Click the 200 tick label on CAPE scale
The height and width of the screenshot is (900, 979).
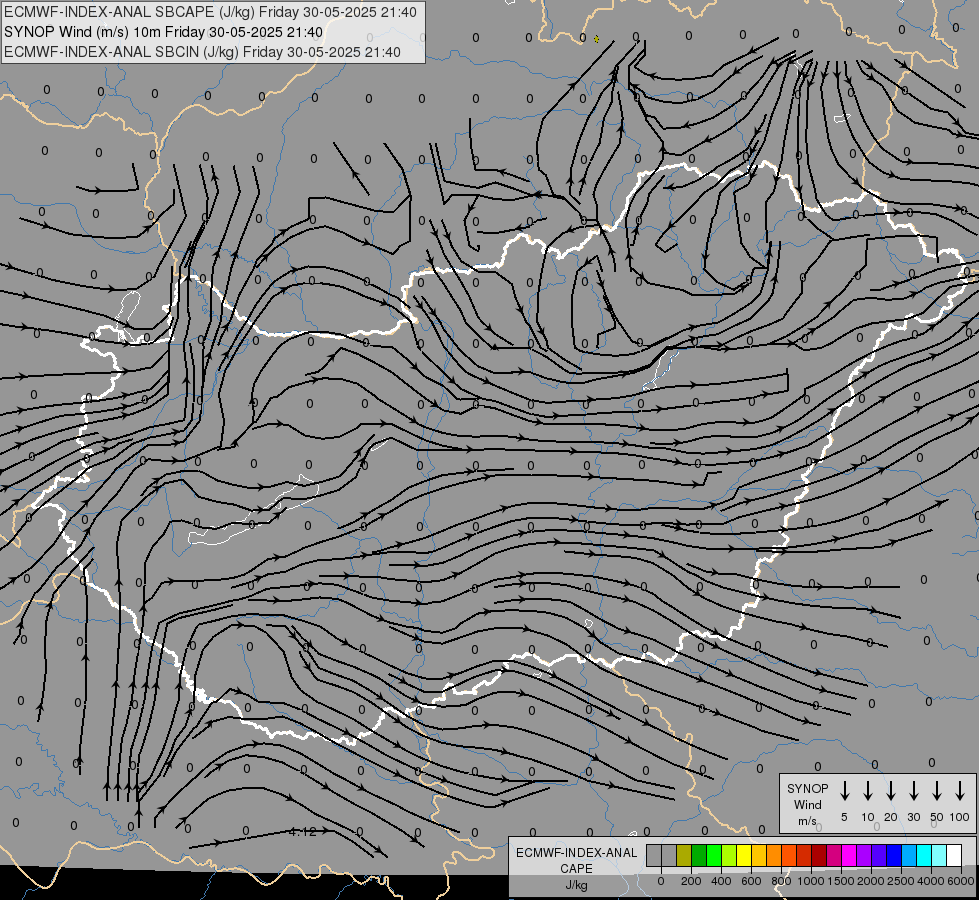coord(691,881)
